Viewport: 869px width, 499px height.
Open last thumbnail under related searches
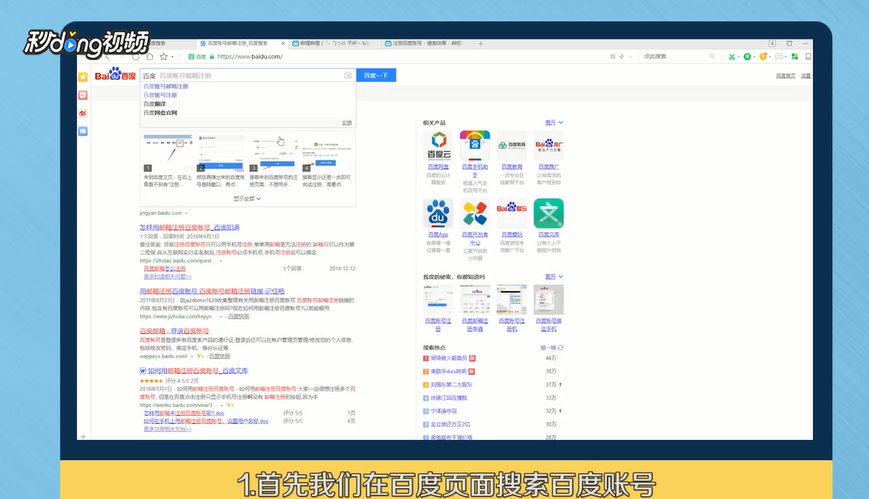pos(549,299)
